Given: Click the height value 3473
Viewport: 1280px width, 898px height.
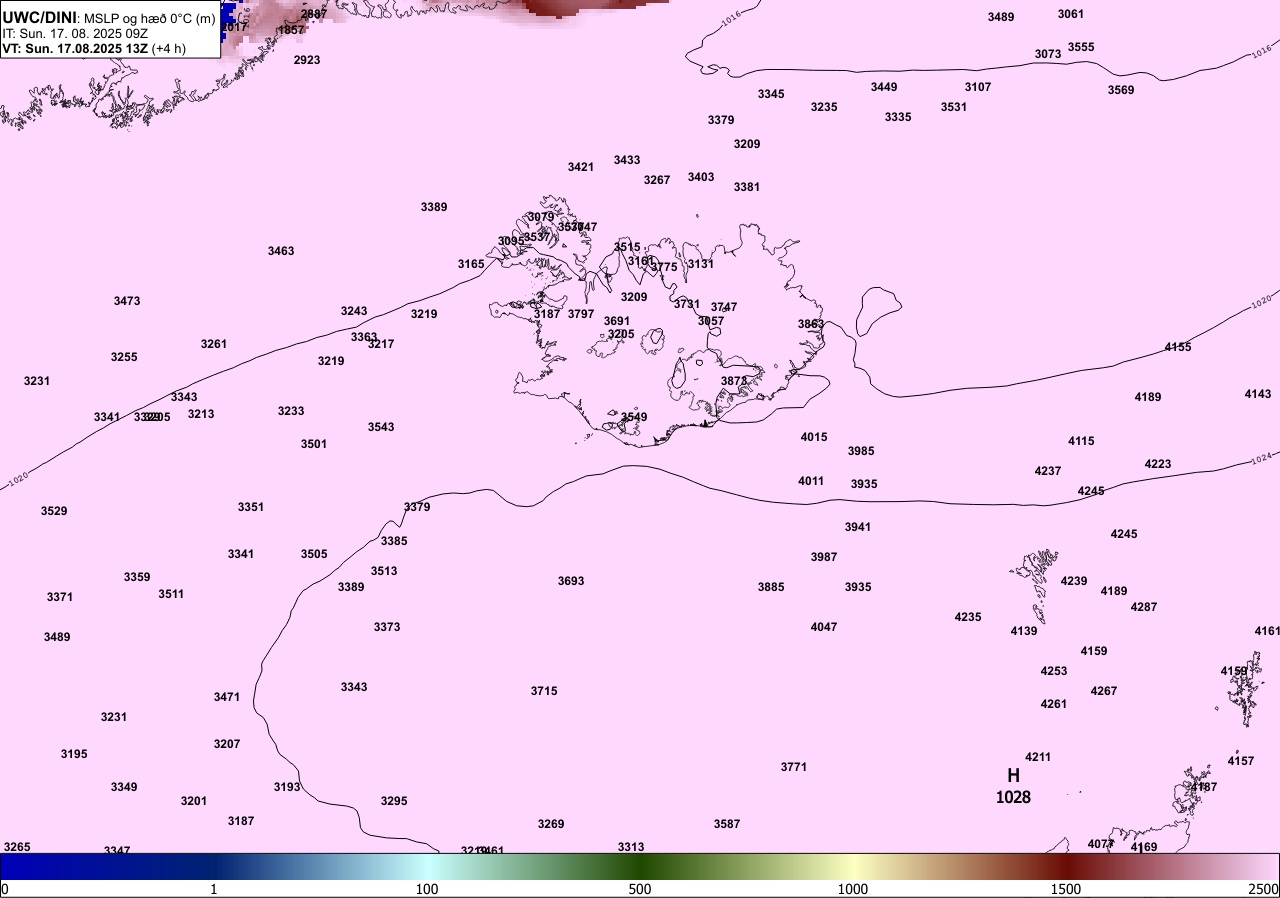Looking at the screenshot, I should click(127, 301).
